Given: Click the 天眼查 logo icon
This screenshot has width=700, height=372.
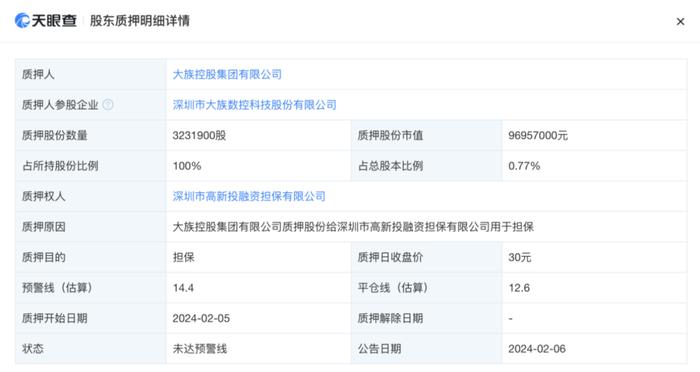Looking at the screenshot, I should [22, 21].
